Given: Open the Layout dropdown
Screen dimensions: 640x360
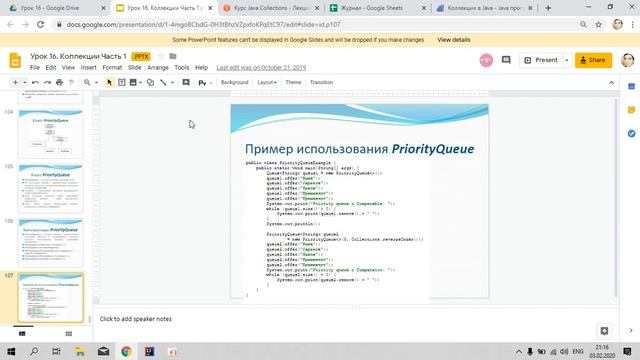Looking at the screenshot, I should [x=267, y=82].
